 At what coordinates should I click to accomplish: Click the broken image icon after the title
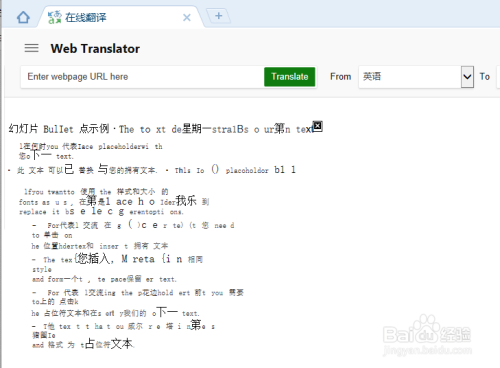point(317,126)
